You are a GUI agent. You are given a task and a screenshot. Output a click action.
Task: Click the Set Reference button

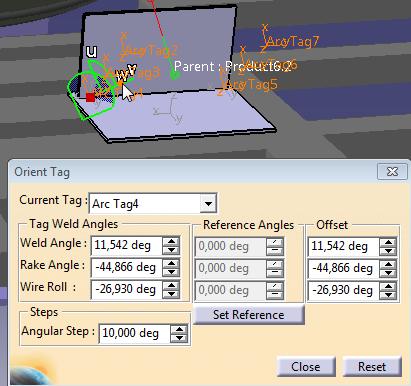(x=249, y=315)
